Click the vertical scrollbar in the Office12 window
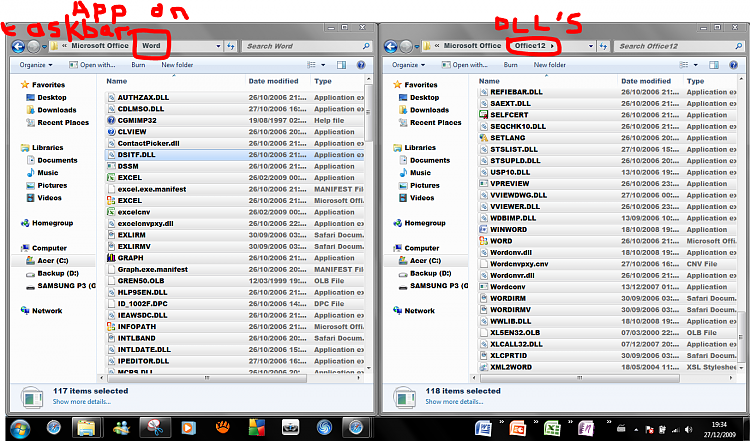Viewport: 750px width, 441px height. (x=741, y=335)
